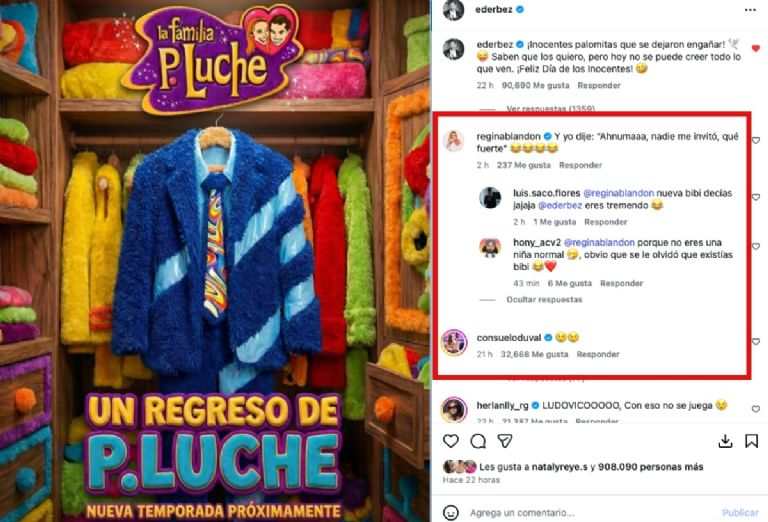Like consueloduval's comment with heart
The height and width of the screenshot is (522, 768).
pos(756,341)
